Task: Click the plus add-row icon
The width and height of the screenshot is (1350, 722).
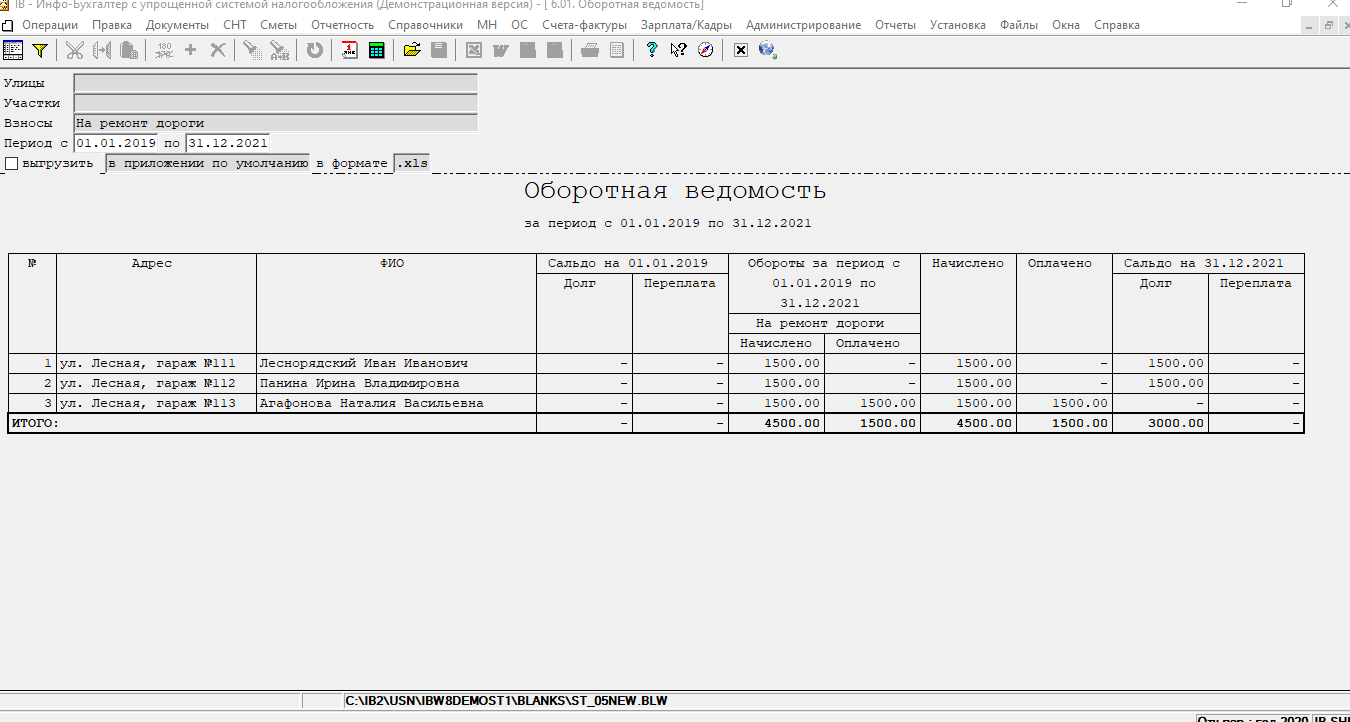Action: 191,49
